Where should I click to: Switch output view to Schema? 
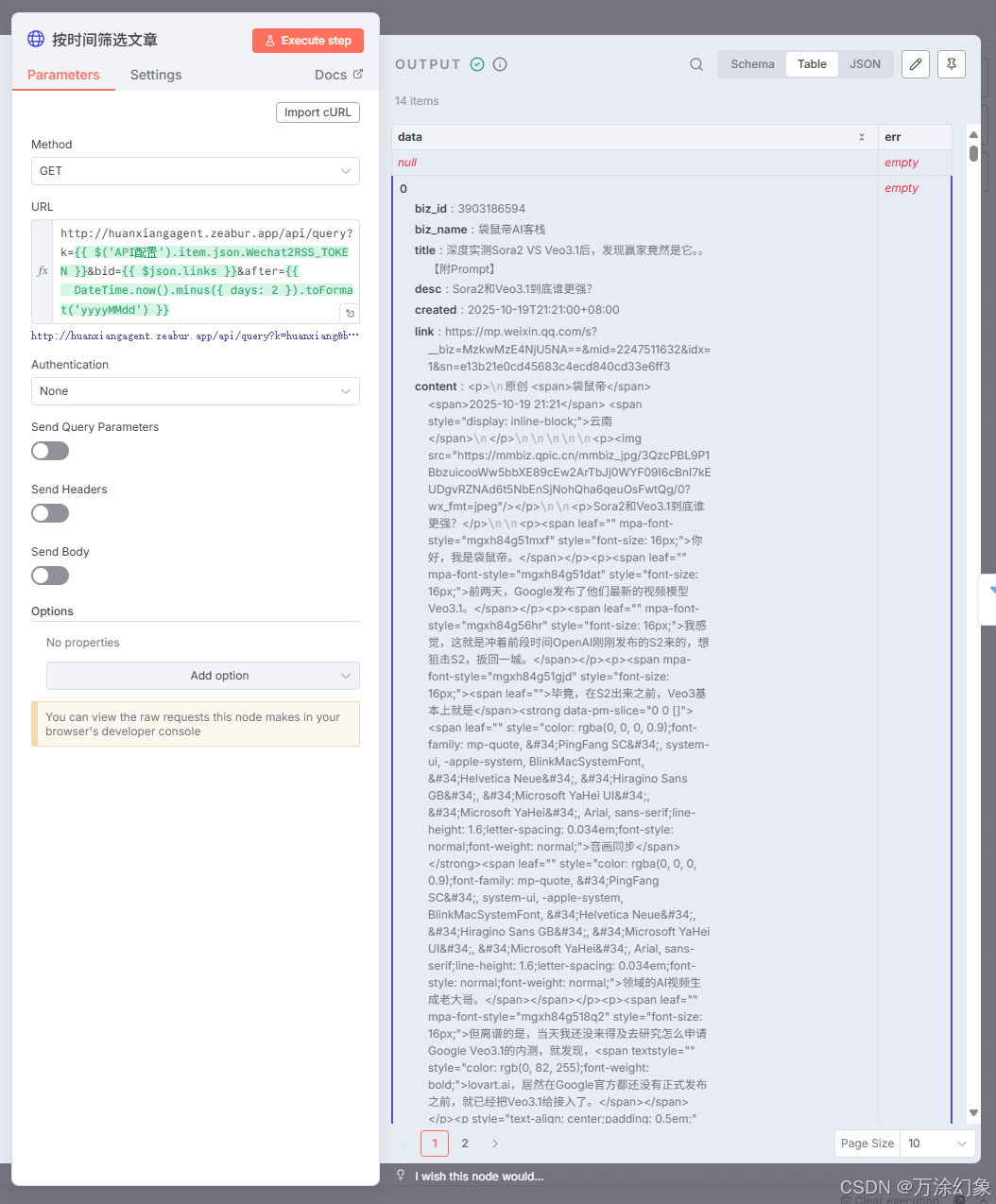[752, 64]
